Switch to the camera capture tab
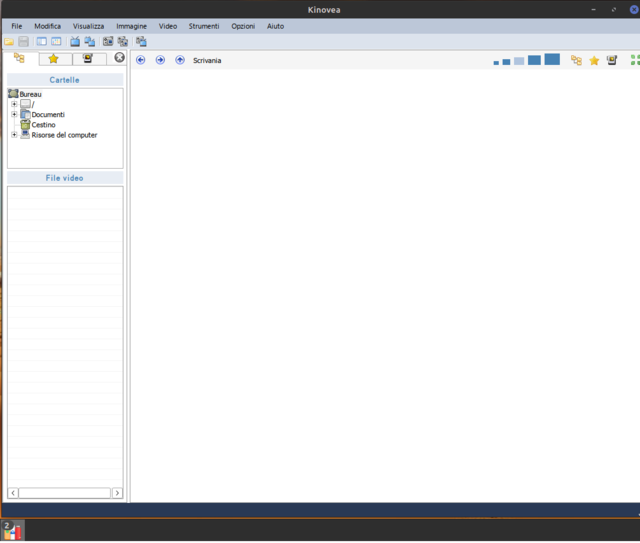 pos(89,59)
